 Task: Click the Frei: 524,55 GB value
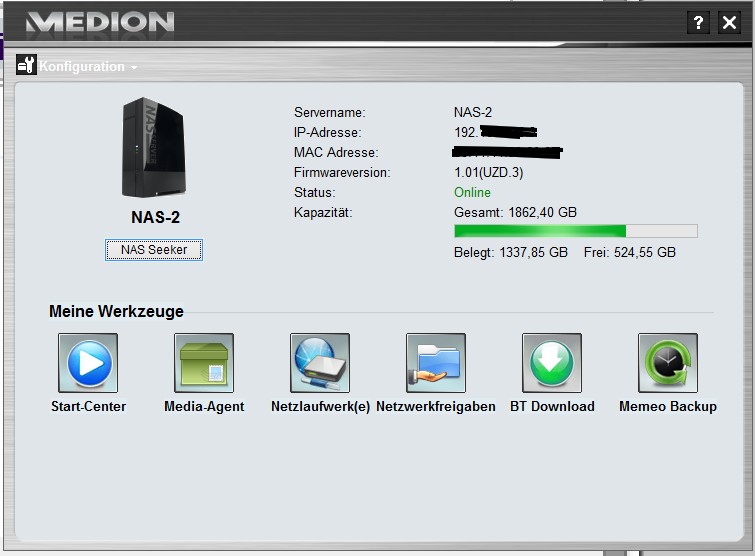(630, 252)
